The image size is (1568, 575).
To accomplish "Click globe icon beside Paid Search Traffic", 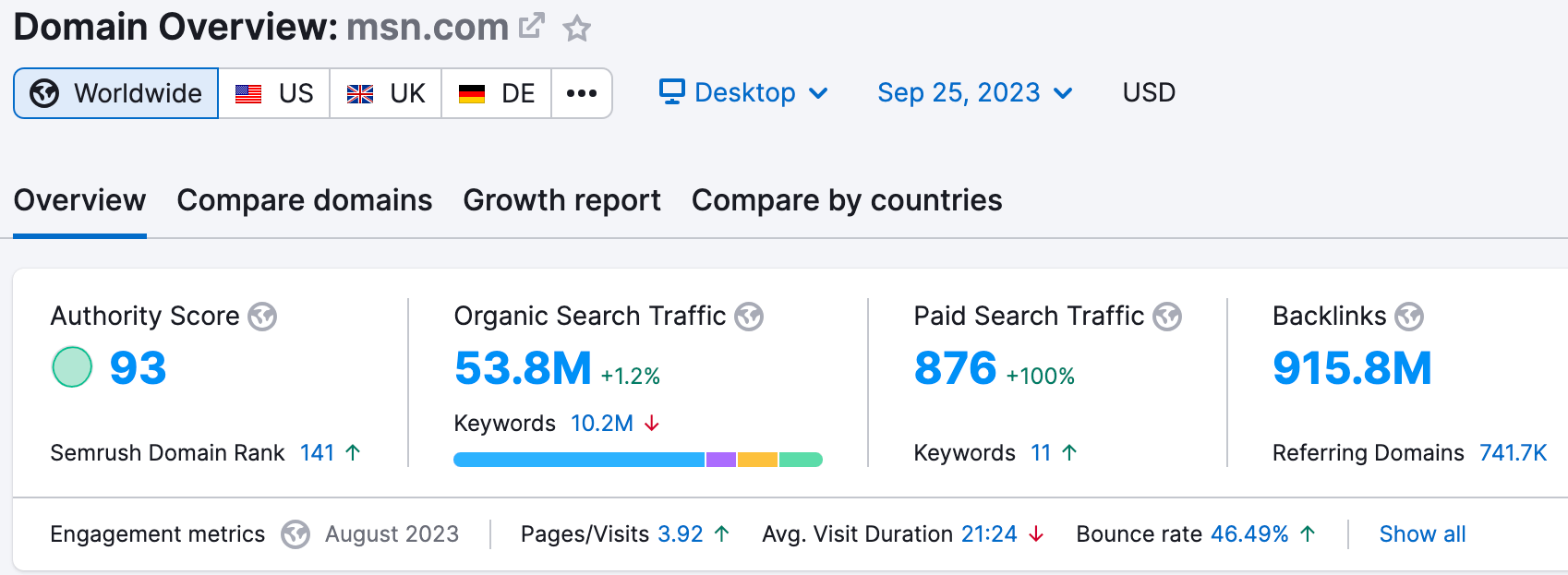I will 1167,317.
